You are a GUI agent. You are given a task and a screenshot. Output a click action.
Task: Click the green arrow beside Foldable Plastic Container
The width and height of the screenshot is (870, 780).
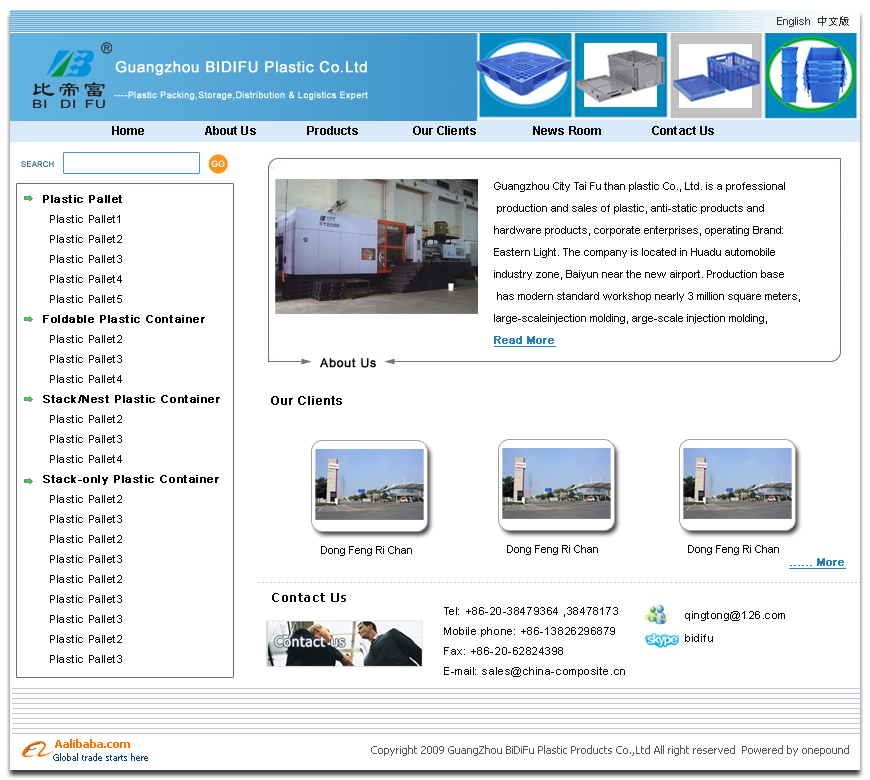point(28,318)
